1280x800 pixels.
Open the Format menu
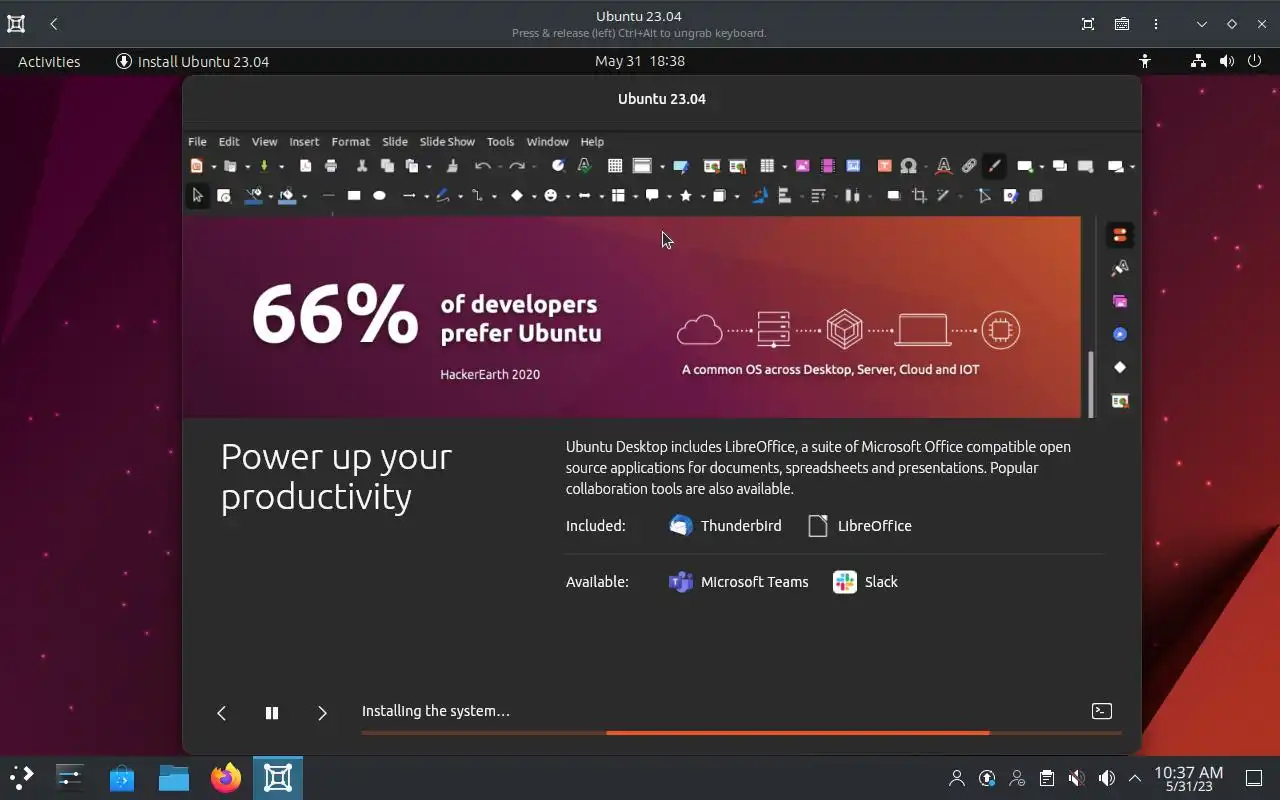tap(351, 142)
